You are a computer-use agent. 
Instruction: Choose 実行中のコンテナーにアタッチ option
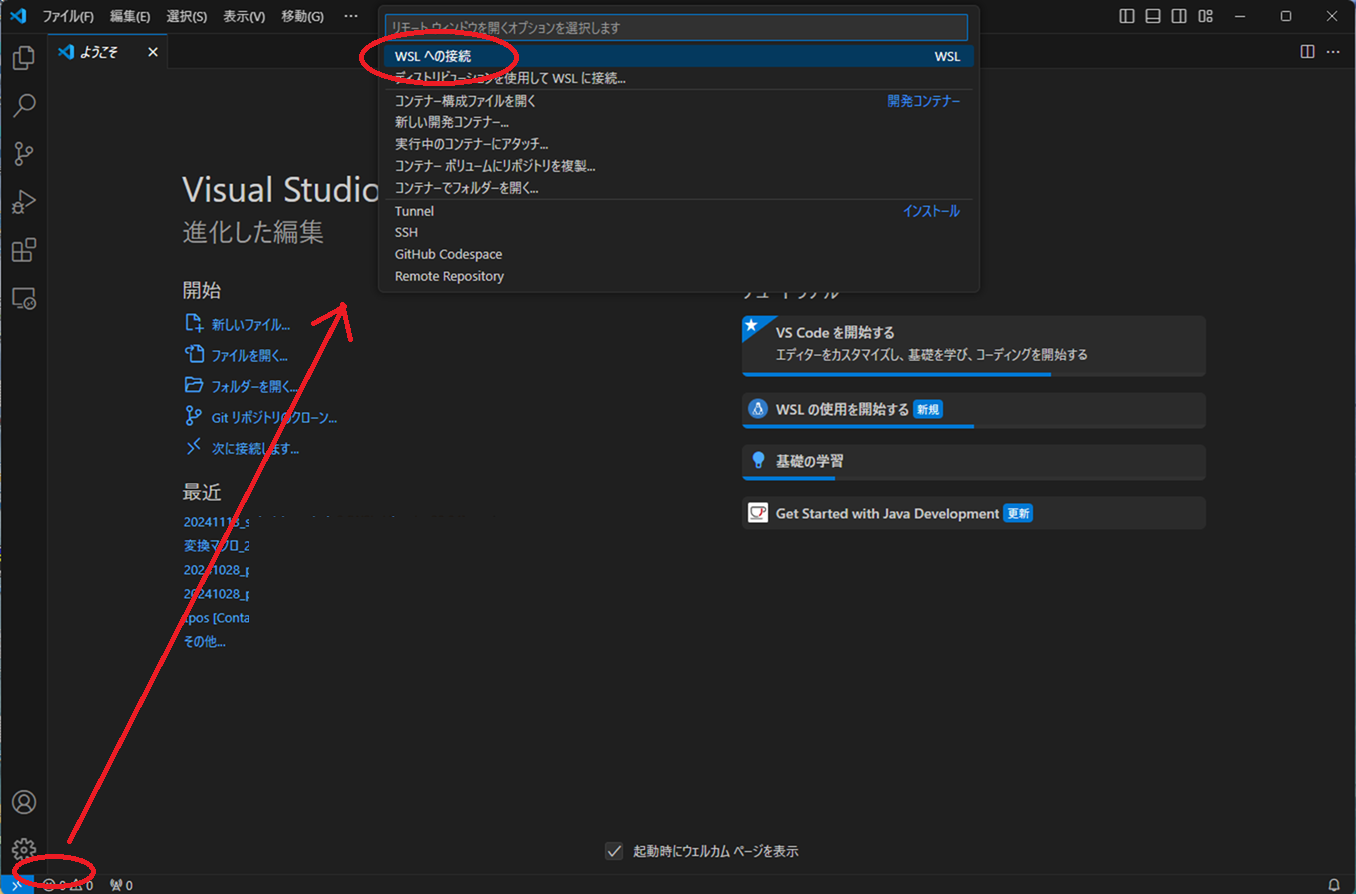[x=678, y=144]
